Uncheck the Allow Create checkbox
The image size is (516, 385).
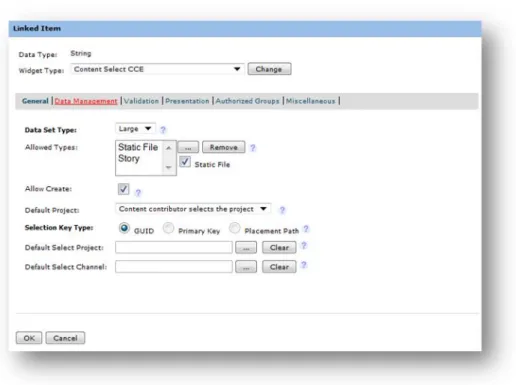coord(123,189)
